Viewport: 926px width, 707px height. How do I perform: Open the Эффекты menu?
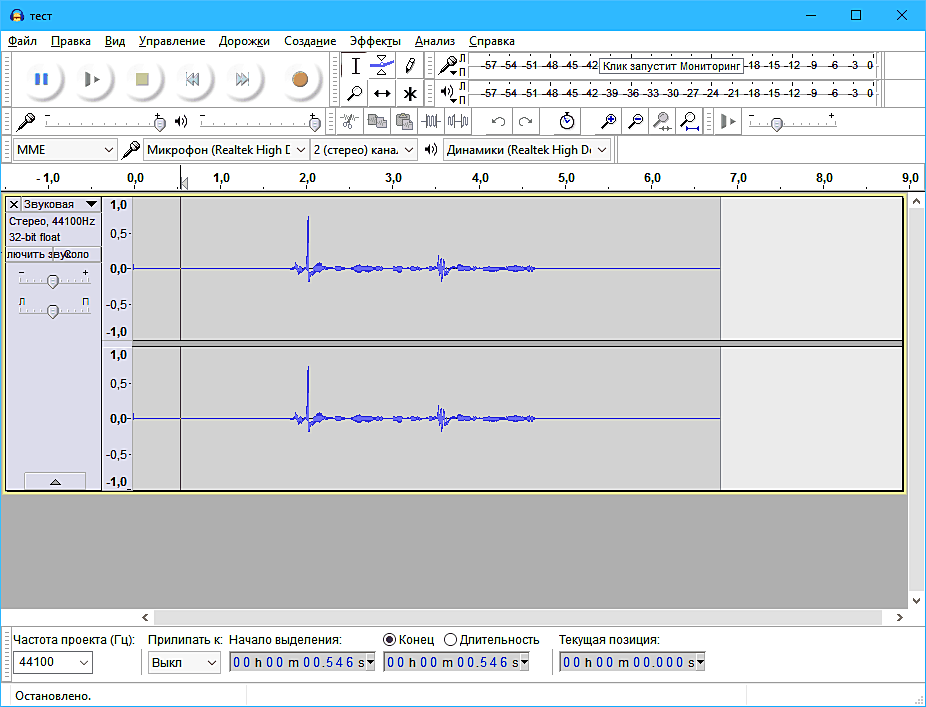pyautogui.click(x=375, y=41)
